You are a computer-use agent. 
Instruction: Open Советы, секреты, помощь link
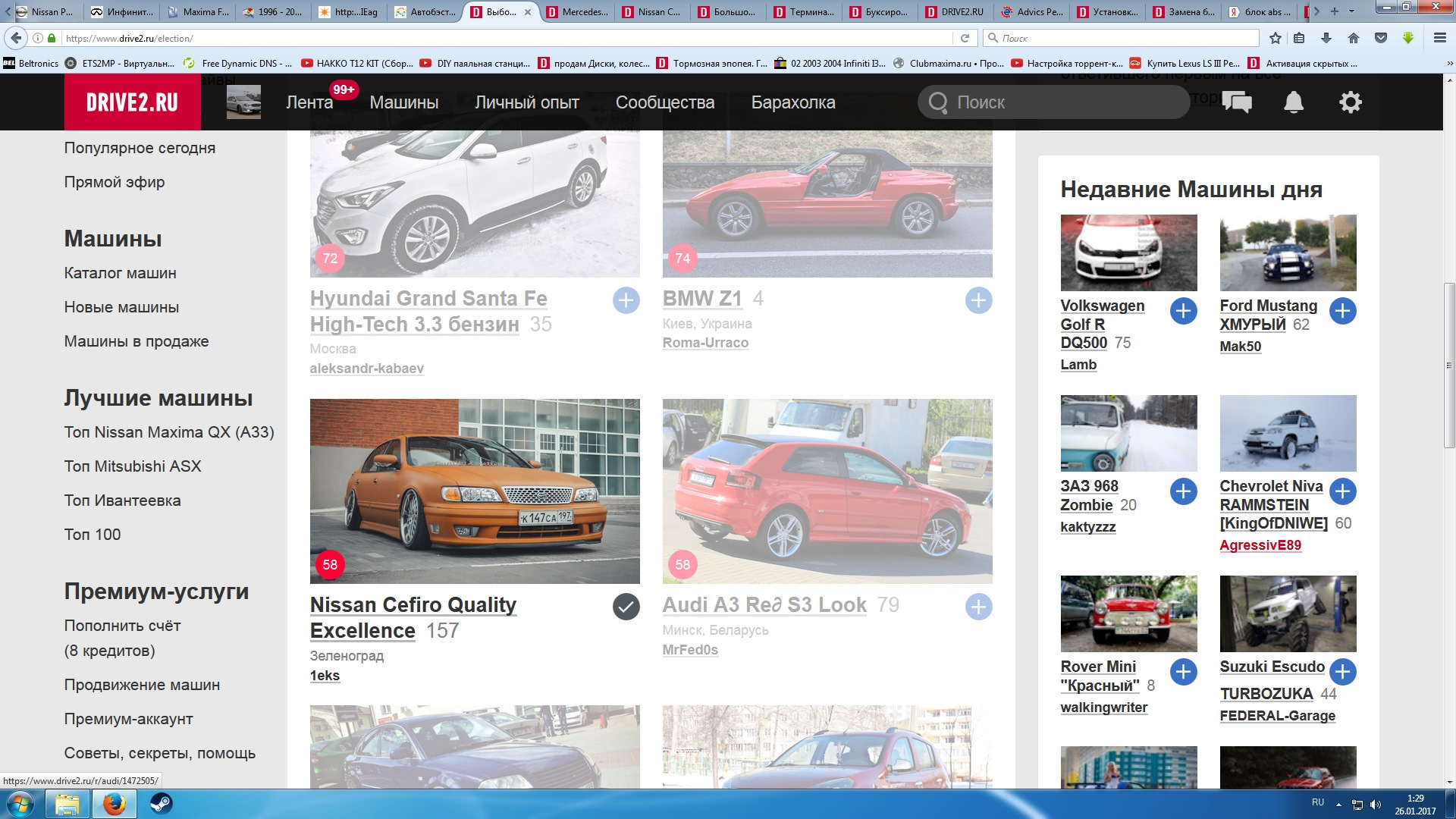(x=159, y=753)
